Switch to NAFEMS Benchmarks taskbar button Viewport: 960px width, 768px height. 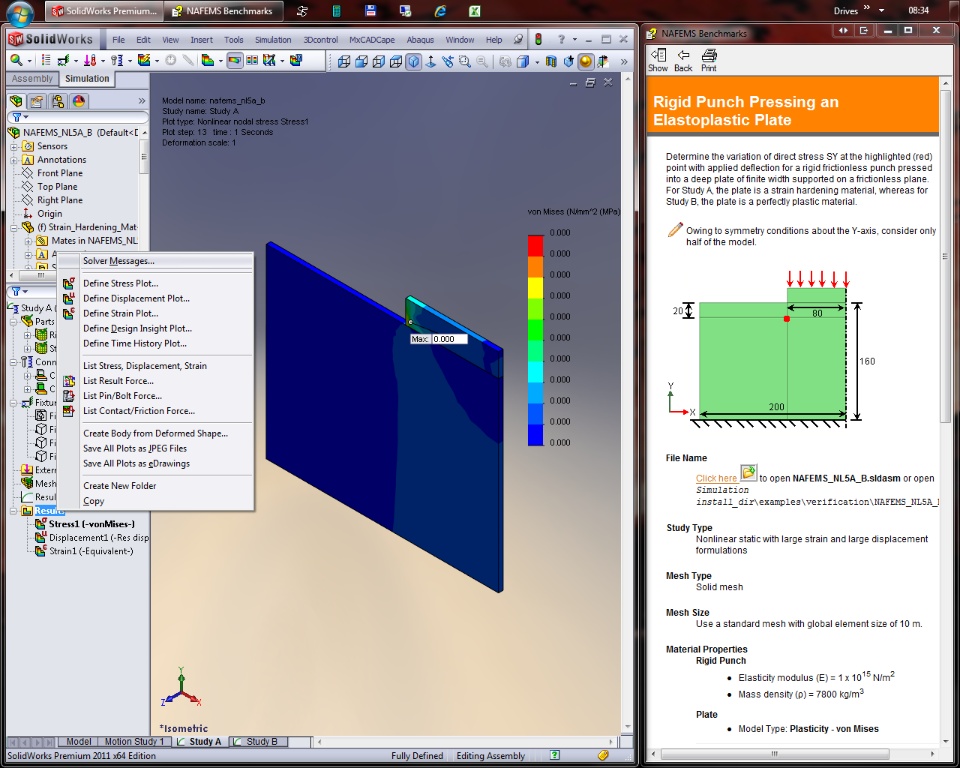click(225, 11)
